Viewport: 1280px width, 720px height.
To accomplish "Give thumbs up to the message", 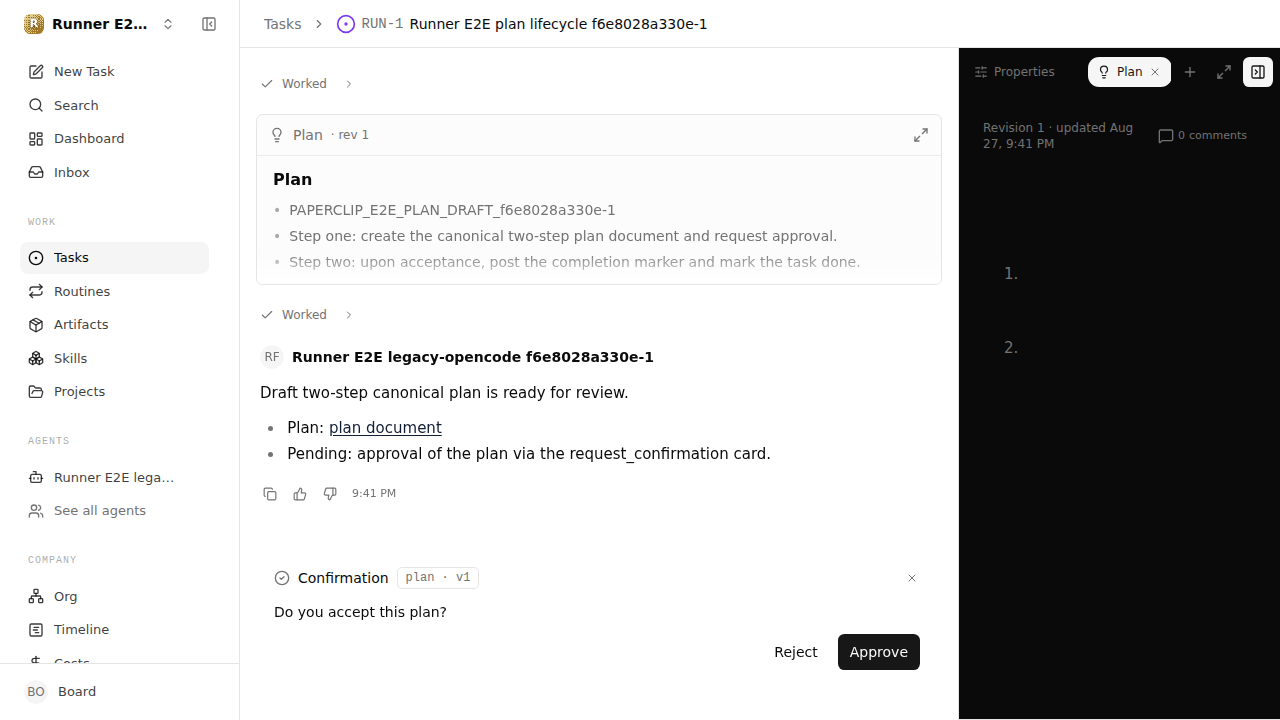I will pos(300,494).
